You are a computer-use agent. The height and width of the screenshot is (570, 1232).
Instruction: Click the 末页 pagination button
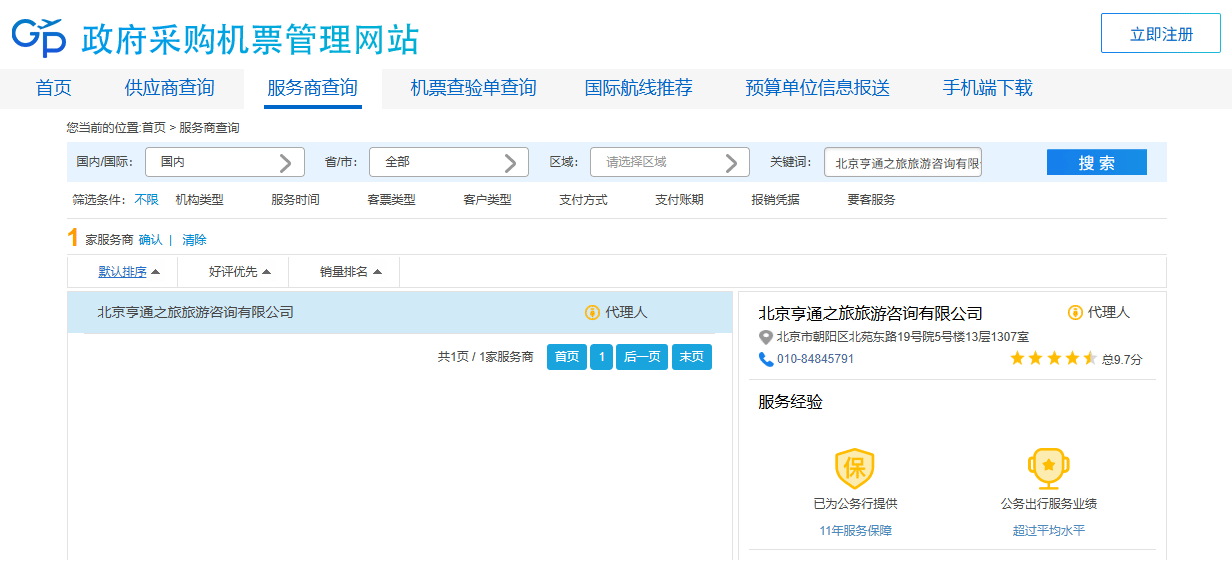(692, 357)
